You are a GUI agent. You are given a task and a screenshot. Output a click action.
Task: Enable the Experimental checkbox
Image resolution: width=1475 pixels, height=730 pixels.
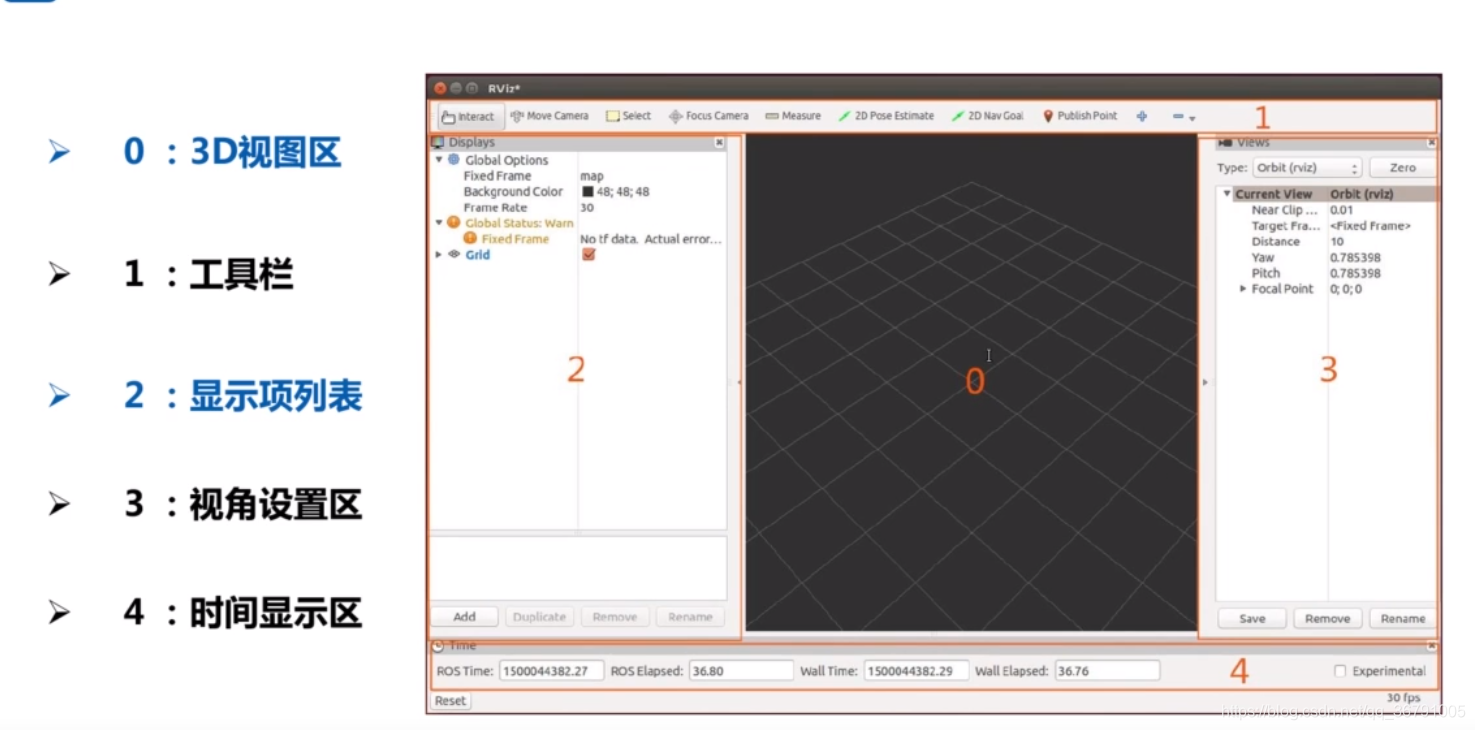(1340, 671)
